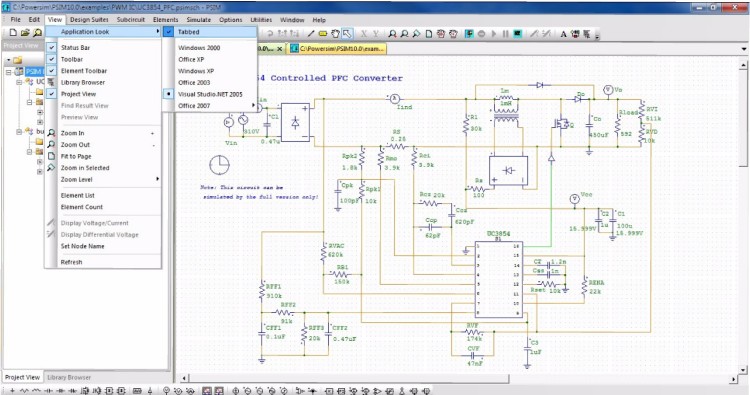Click Refresh in the View menu
The height and width of the screenshot is (395, 750).
[x=71, y=262]
